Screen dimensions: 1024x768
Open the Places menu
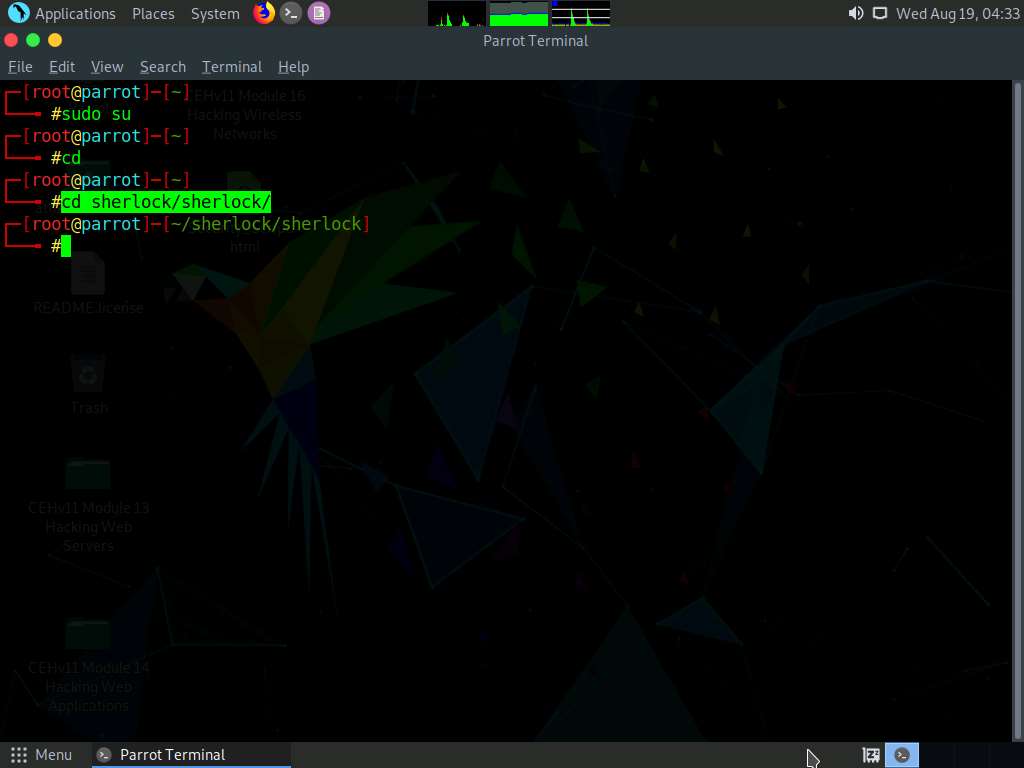click(x=153, y=13)
